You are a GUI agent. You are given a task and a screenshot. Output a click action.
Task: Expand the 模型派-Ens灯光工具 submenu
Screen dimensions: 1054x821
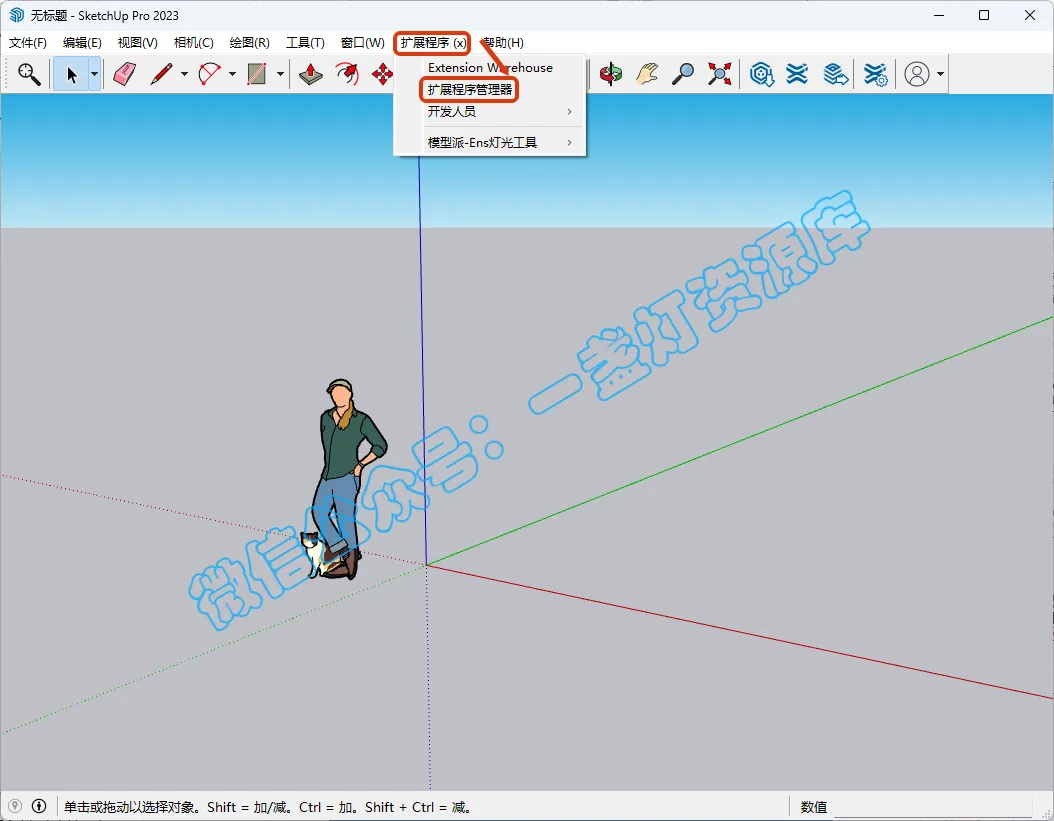pyautogui.click(x=490, y=143)
